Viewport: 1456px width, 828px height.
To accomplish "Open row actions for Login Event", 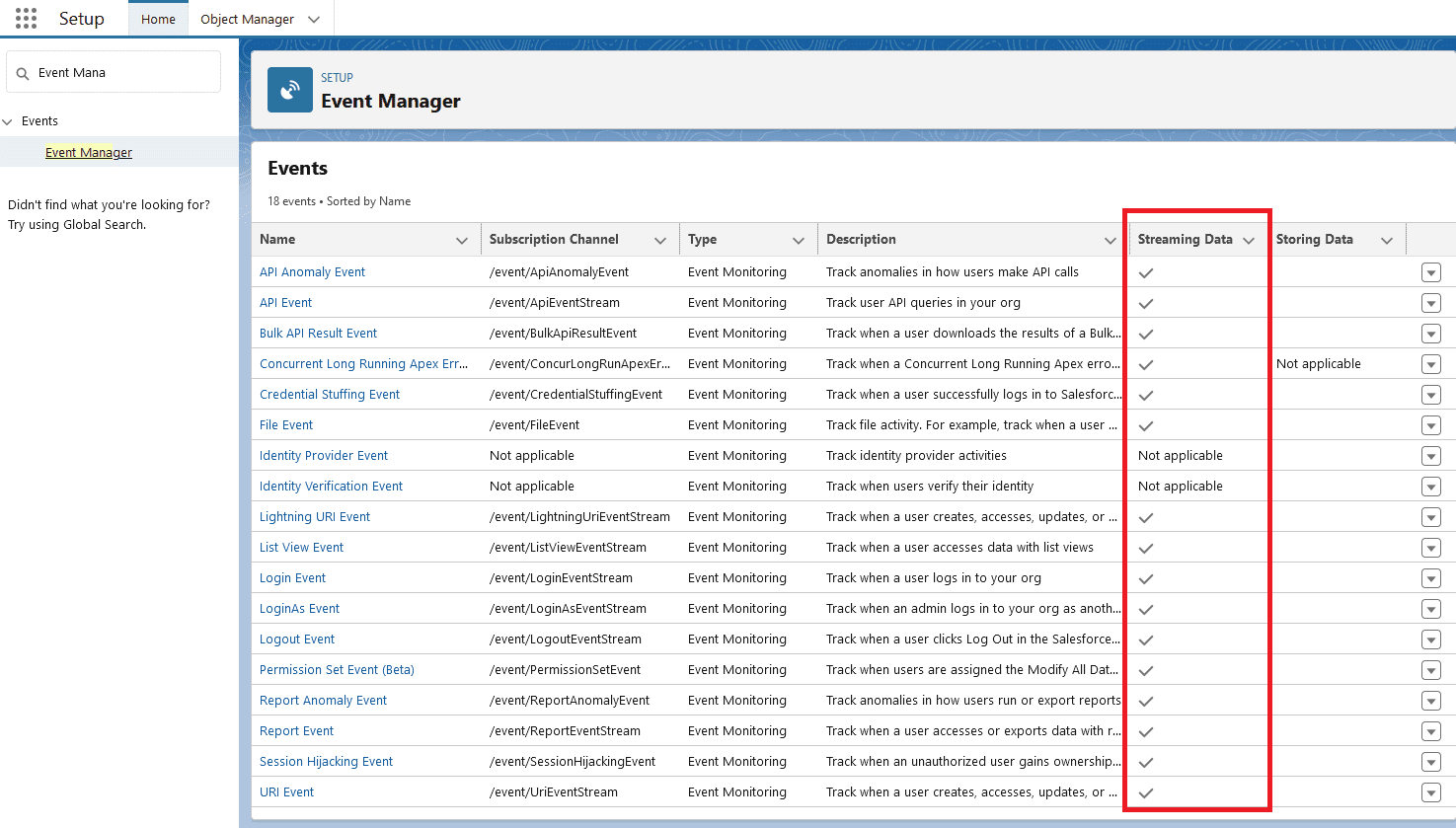I will 1431,578.
